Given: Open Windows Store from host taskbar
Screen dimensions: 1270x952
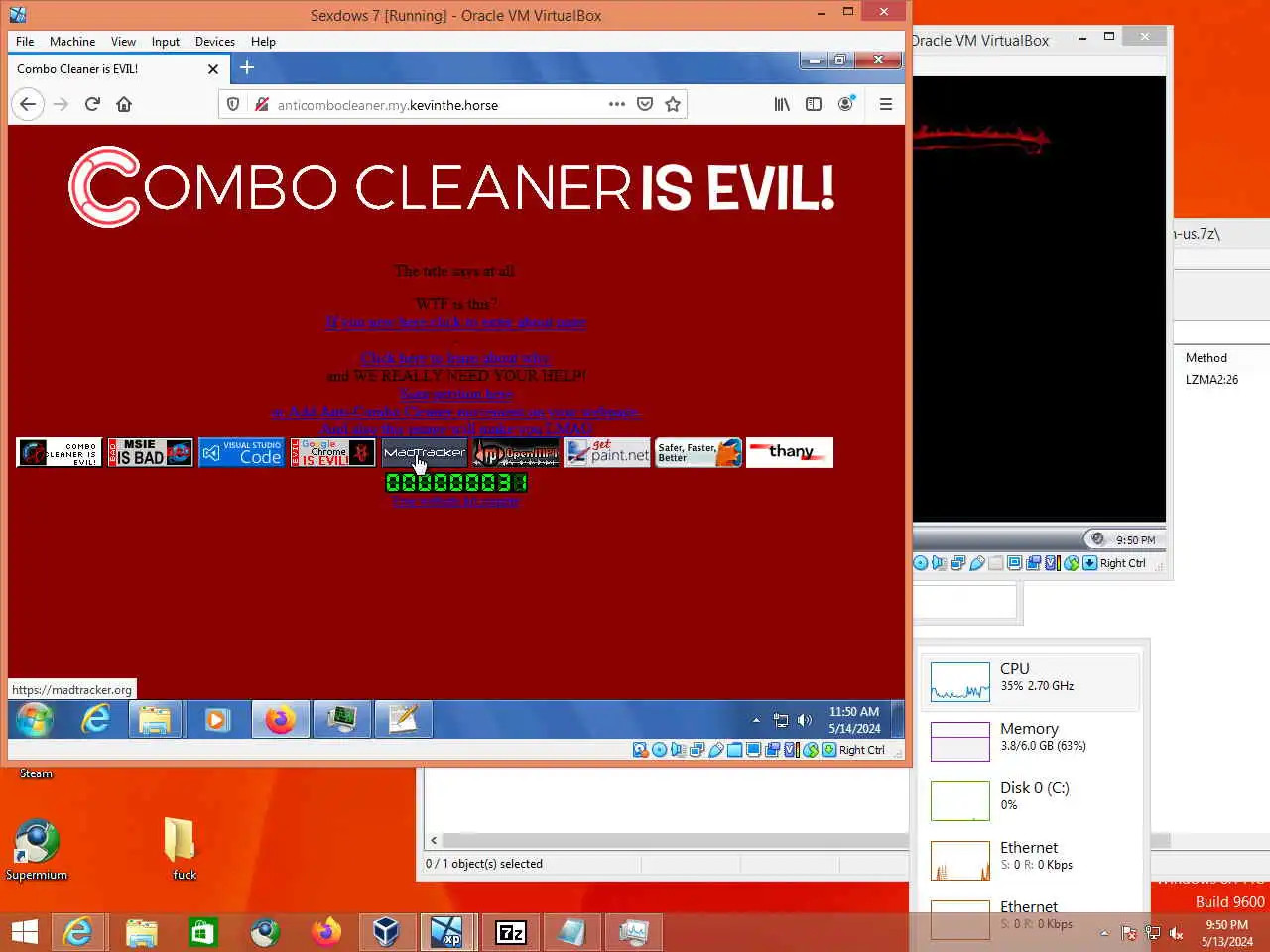Looking at the screenshot, I should 203,932.
